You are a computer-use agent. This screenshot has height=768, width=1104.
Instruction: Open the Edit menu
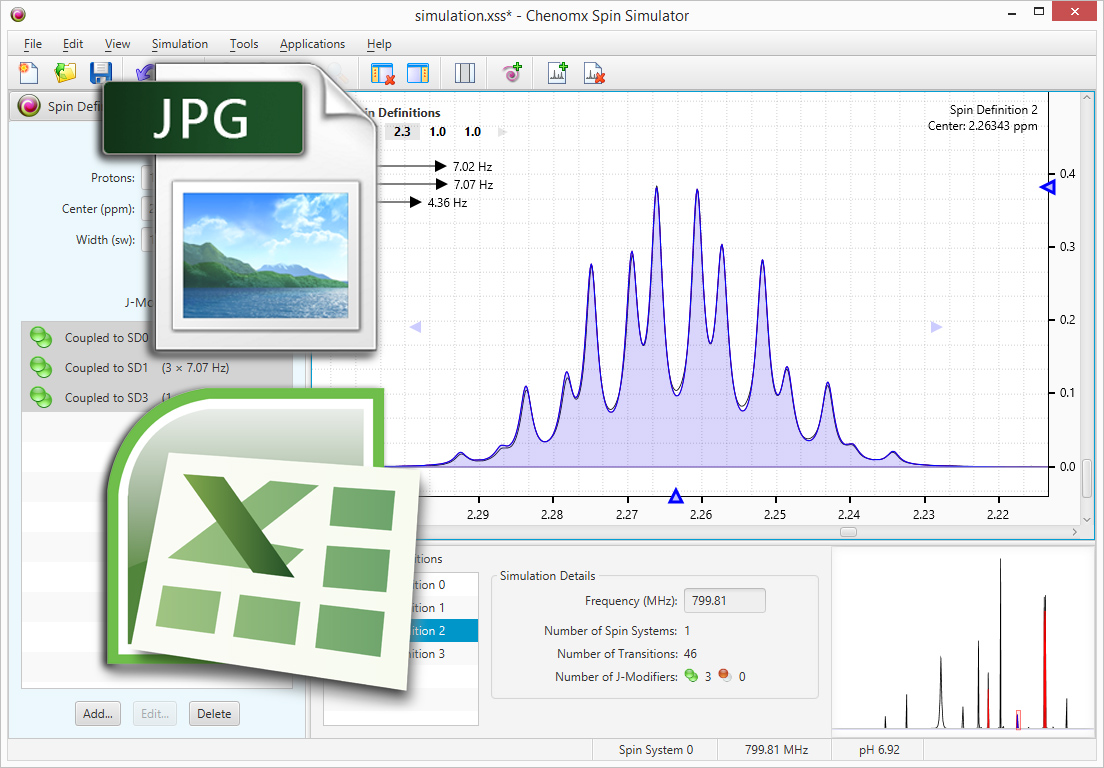(x=73, y=44)
